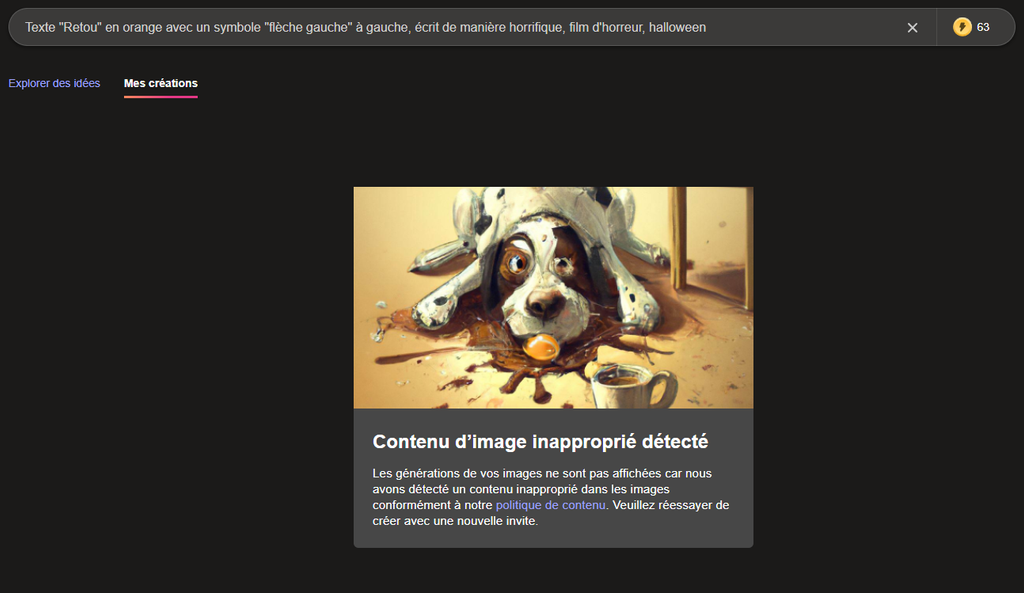1024x593 pixels.
Task: Click the "Veuillez réessayer" sentence in the warning
Action: click(670, 505)
